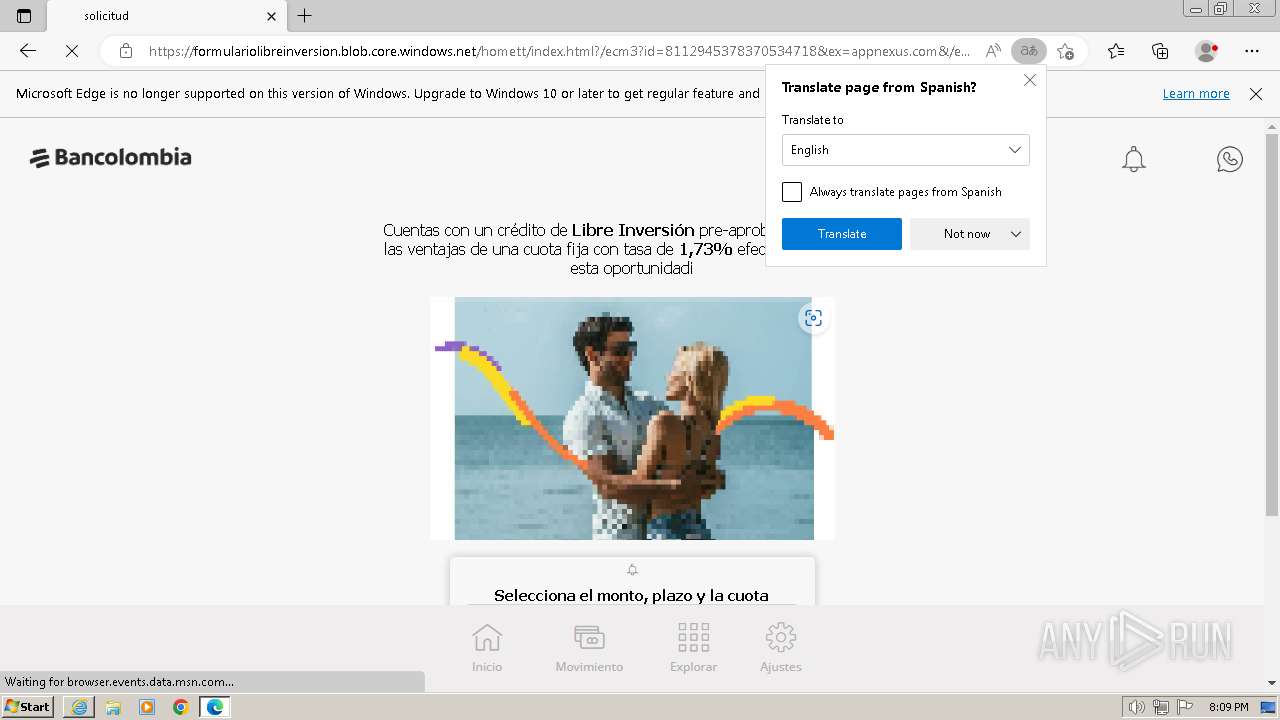The height and width of the screenshot is (720, 1280).
Task: Check Always translate pages from Spanish
Action: coord(792,192)
